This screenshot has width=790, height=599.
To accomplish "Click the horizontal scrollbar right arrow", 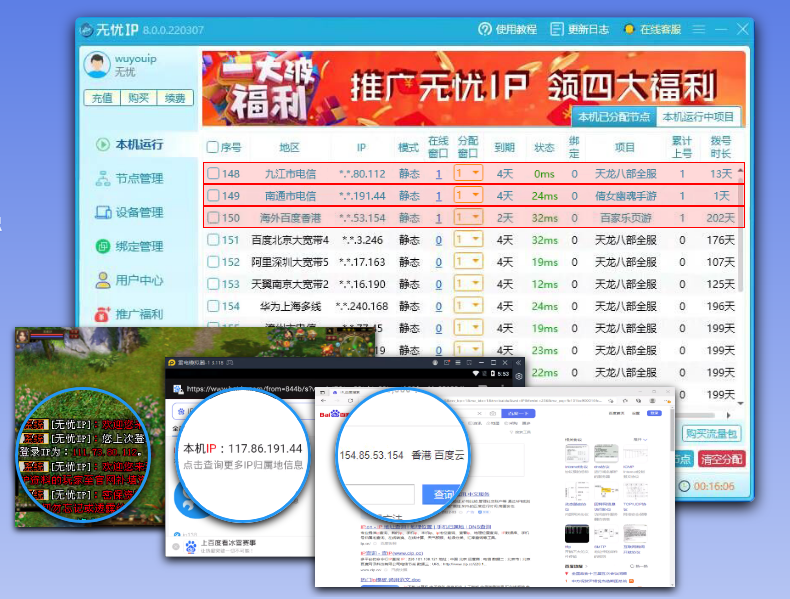I will pos(729,415).
